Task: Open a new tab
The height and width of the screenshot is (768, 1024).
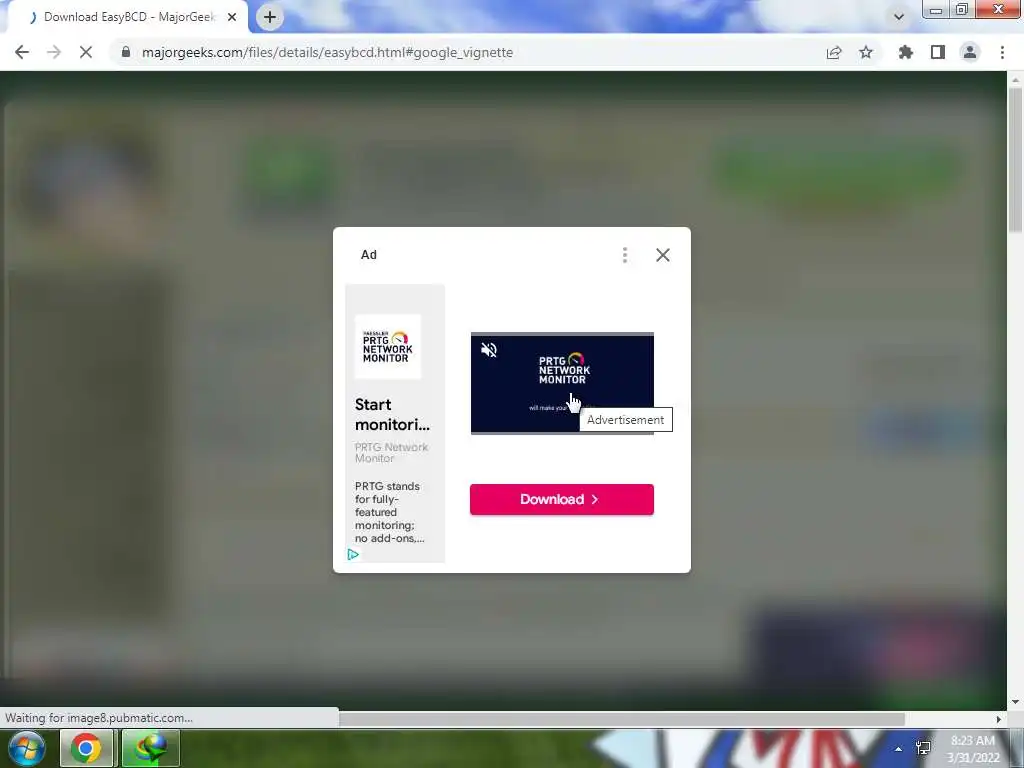Action: [x=270, y=17]
